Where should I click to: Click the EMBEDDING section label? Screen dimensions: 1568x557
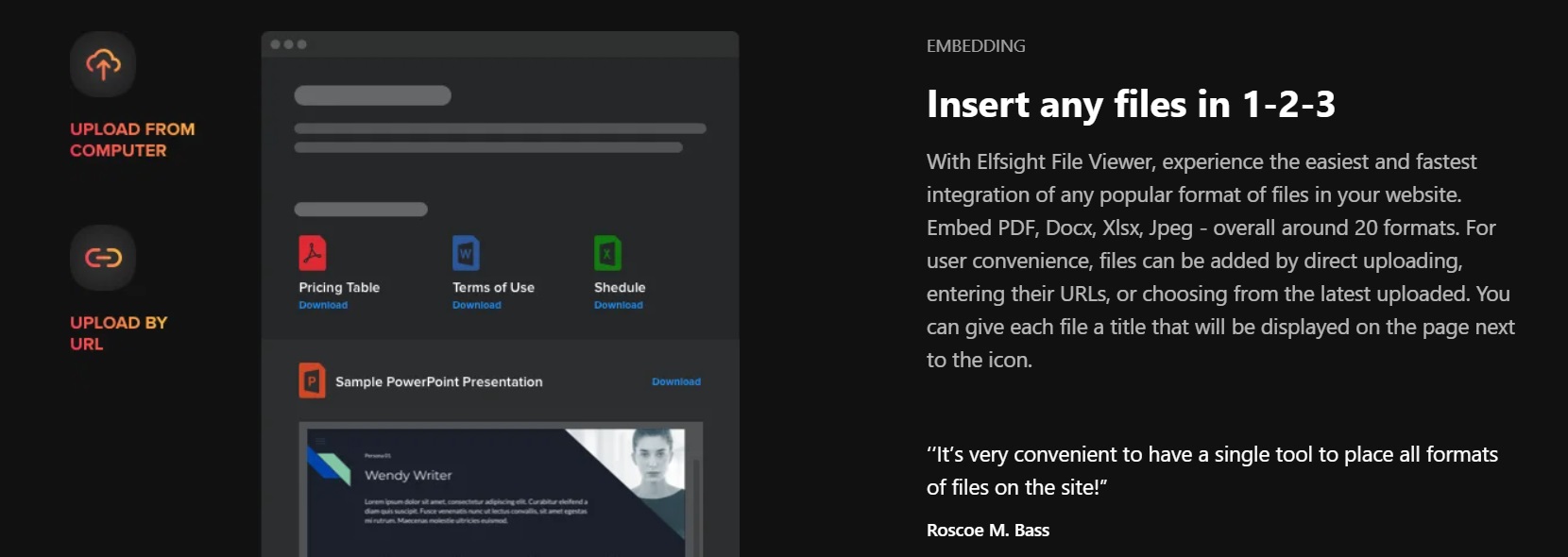pyautogui.click(x=976, y=45)
